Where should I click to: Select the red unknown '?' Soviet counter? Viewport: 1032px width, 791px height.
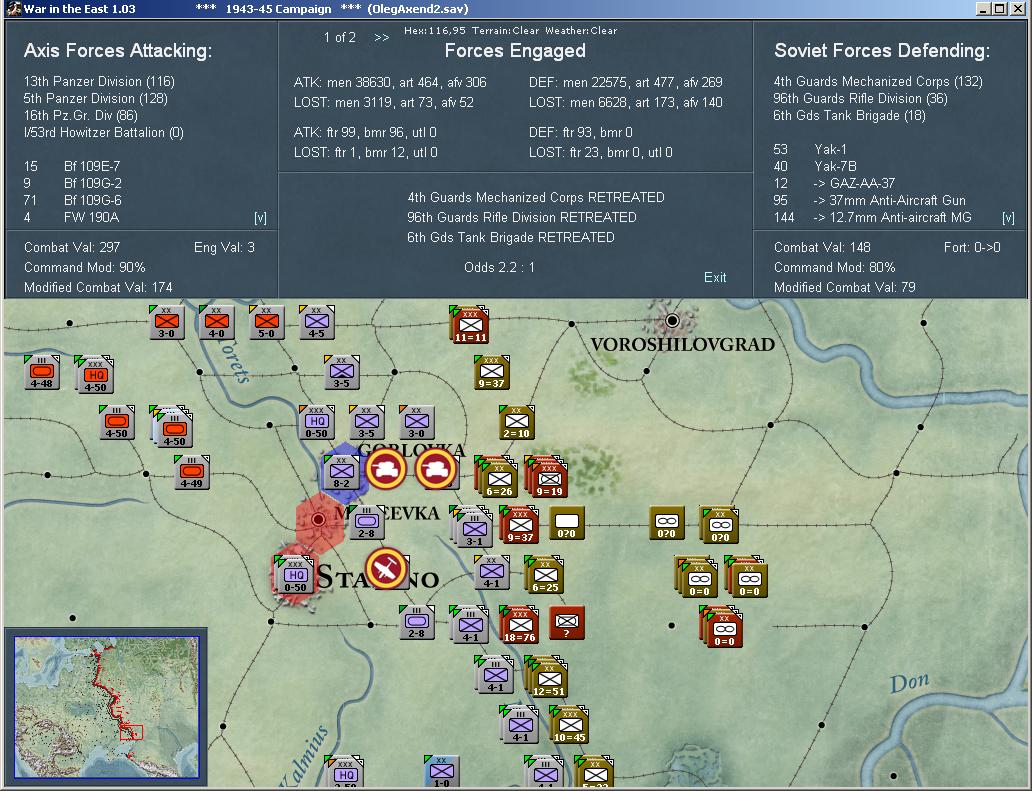[567, 622]
